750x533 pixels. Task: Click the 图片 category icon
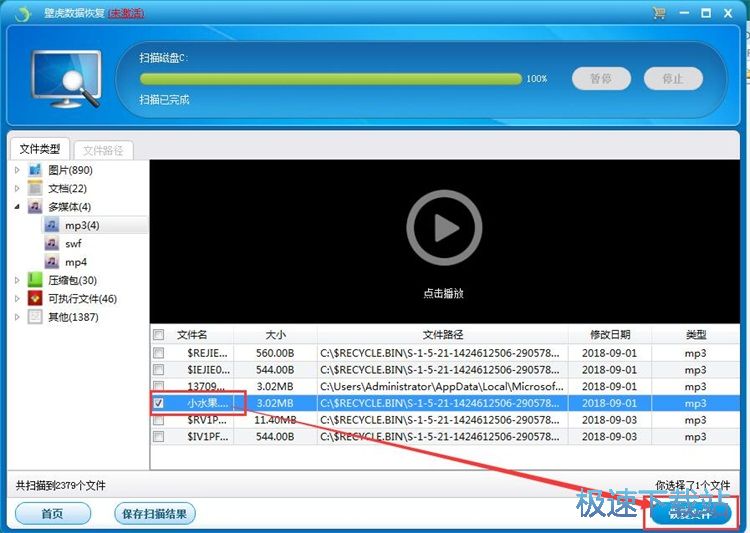pos(35,170)
